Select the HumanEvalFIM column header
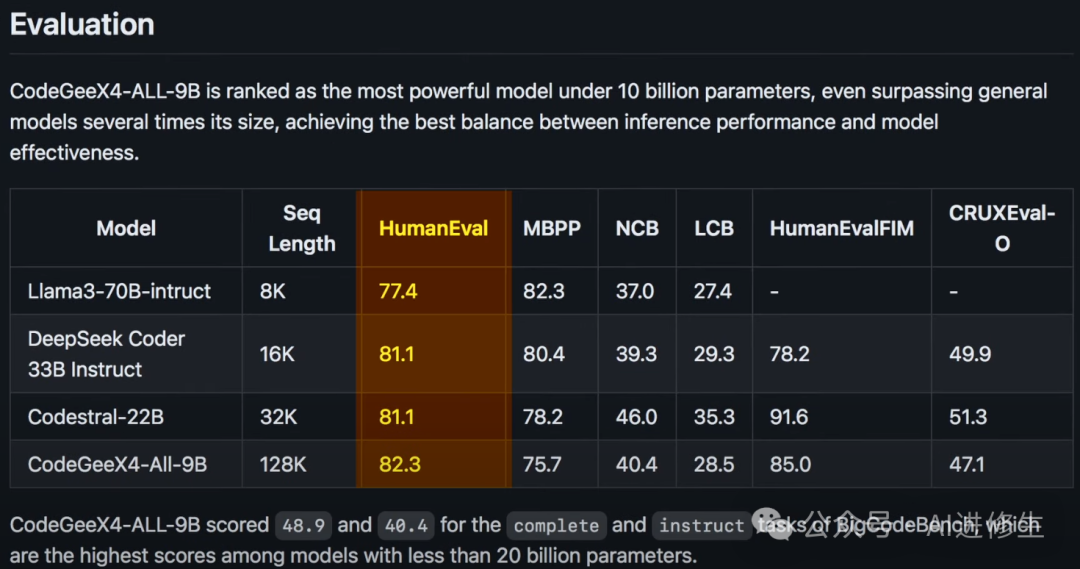Viewport: 1080px width, 569px height. (x=841, y=228)
